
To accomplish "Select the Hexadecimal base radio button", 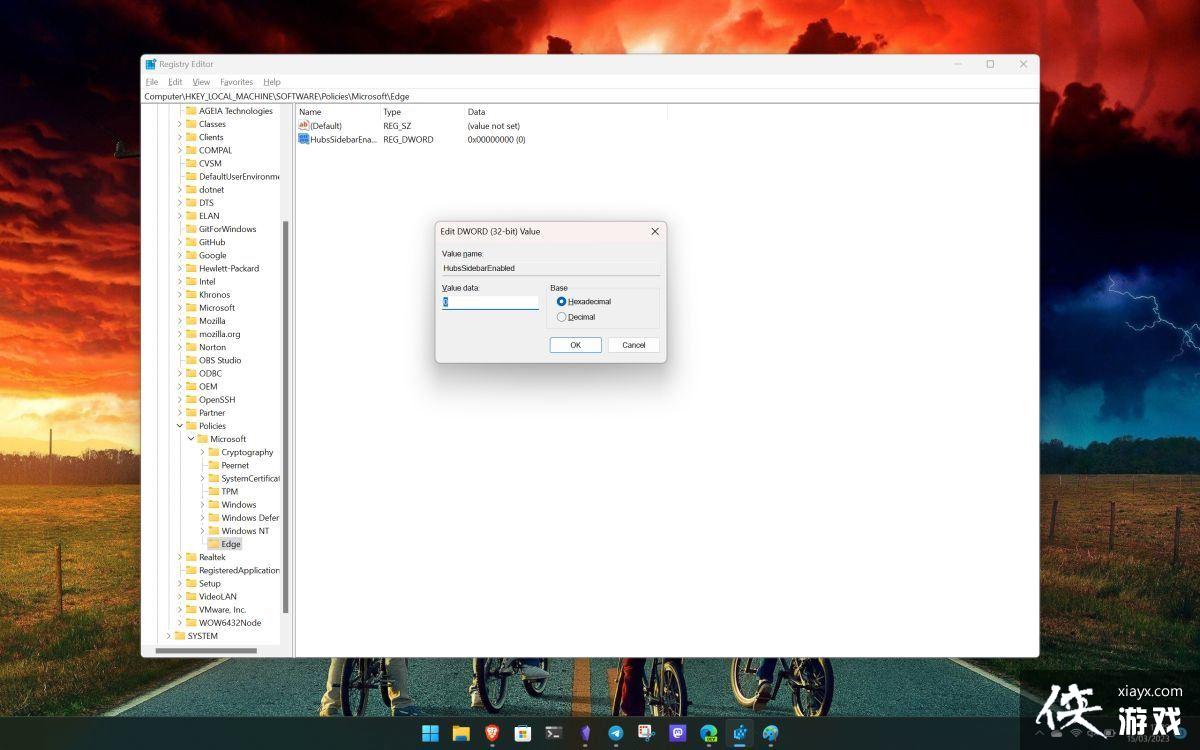I will (561, 301).
